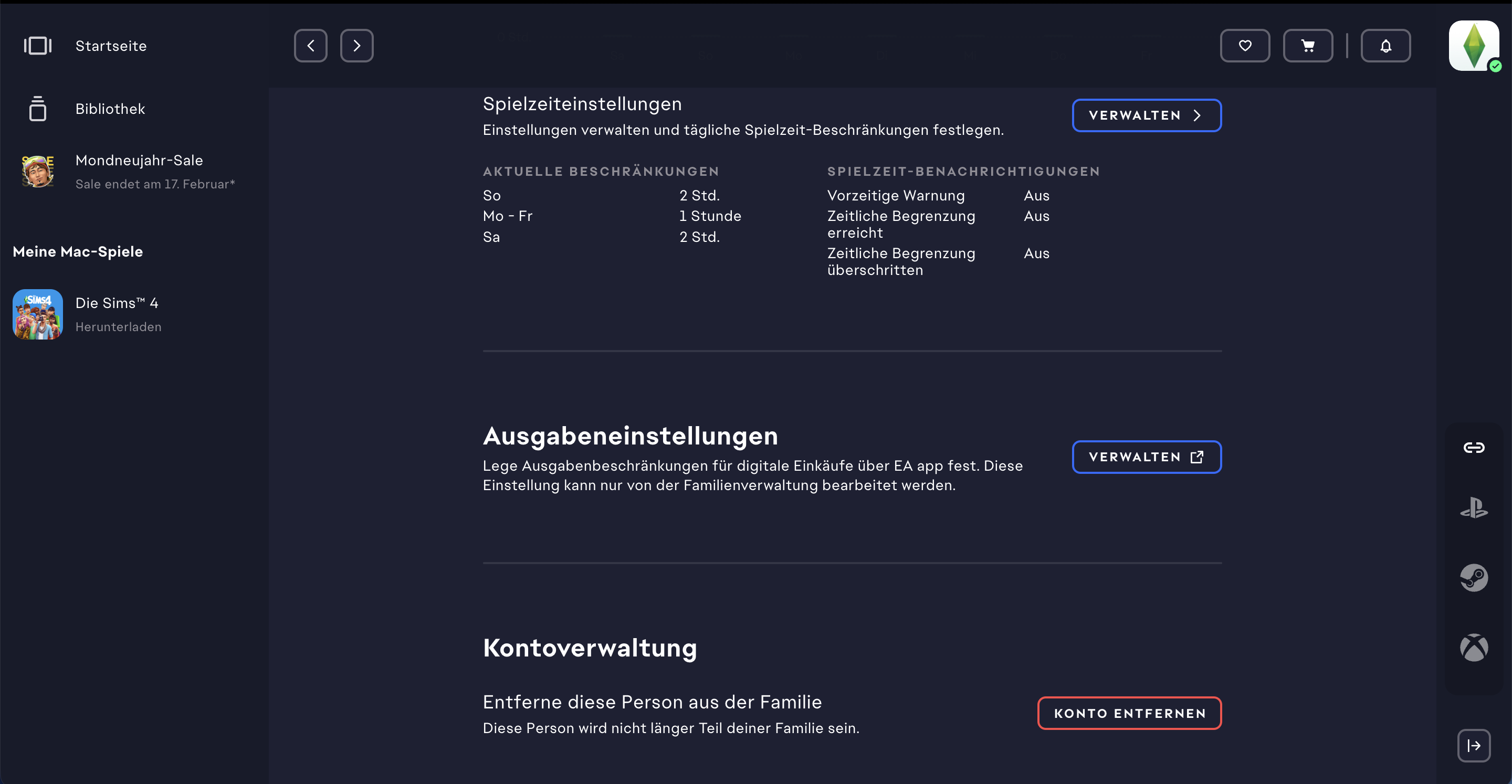Viewport: 1512px width, 784px height.
Task: Click the Startseite sidebar icon
Action: click(x=38, y=46)
